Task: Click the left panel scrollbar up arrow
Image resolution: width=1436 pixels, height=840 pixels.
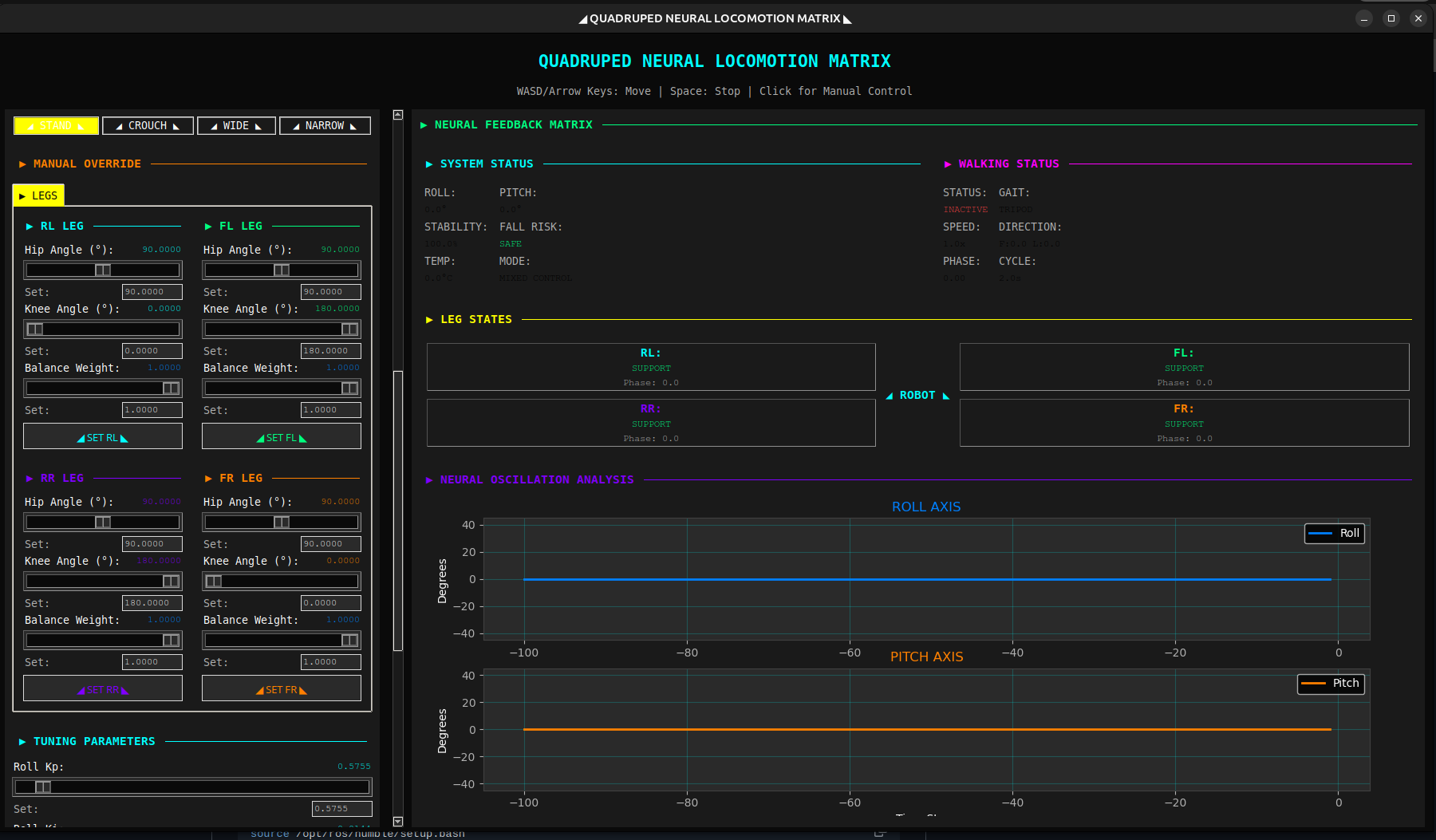Action: (x=398, y=115)
